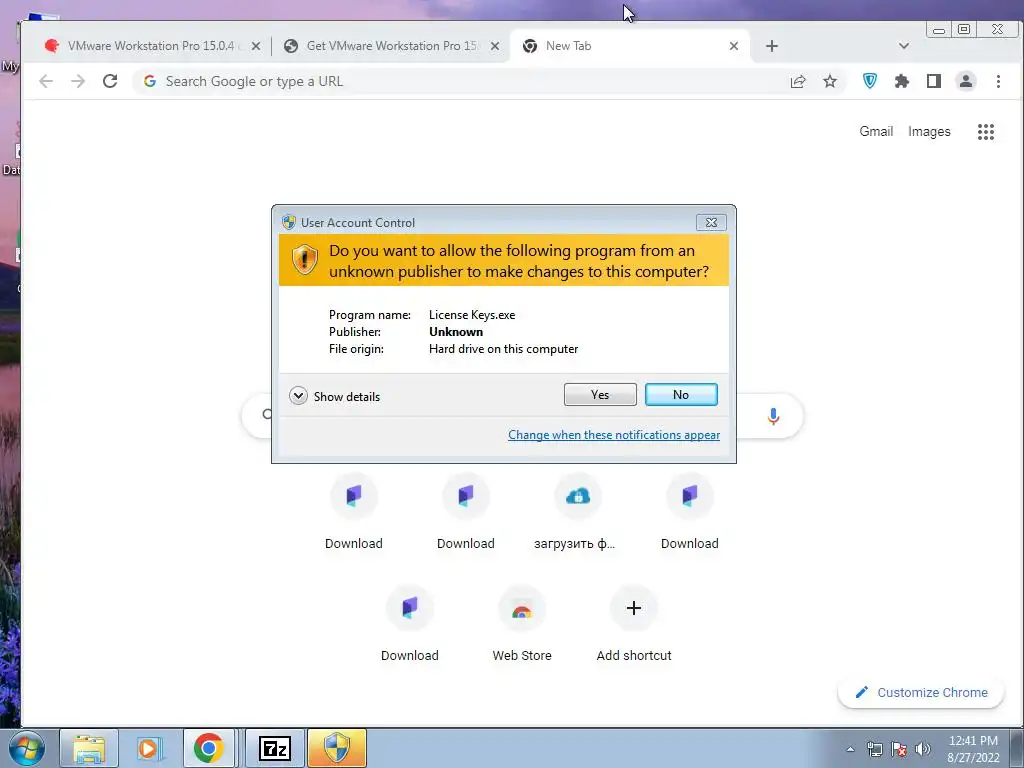
Task: Open the Windows Start menu
Action: pyautogui.click(x=27, y=748)
